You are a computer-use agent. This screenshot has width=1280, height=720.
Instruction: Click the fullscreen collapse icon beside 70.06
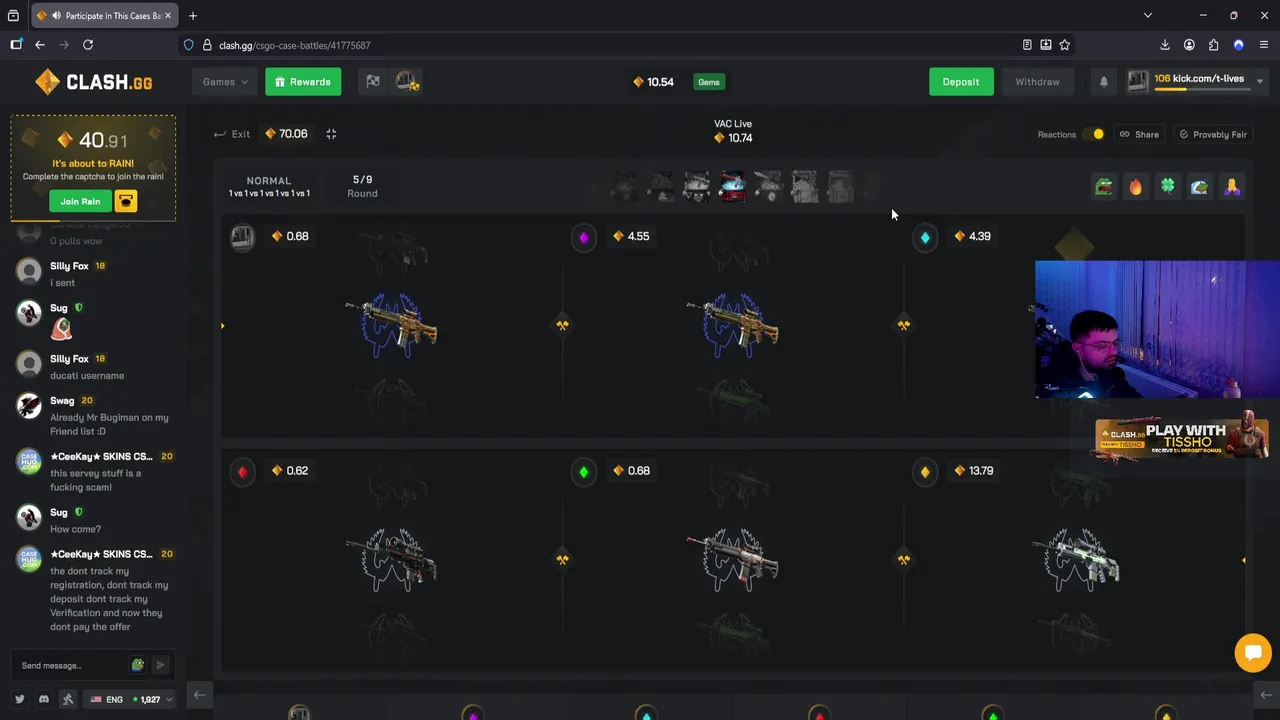tap(331, 134)
